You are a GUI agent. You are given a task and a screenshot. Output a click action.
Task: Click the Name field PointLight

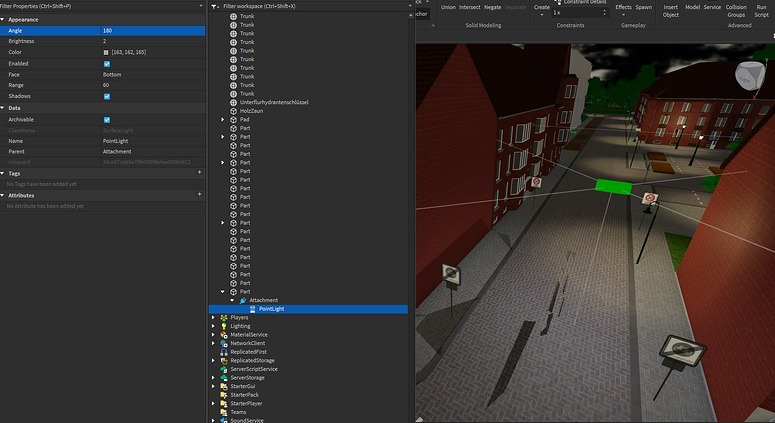153,141
